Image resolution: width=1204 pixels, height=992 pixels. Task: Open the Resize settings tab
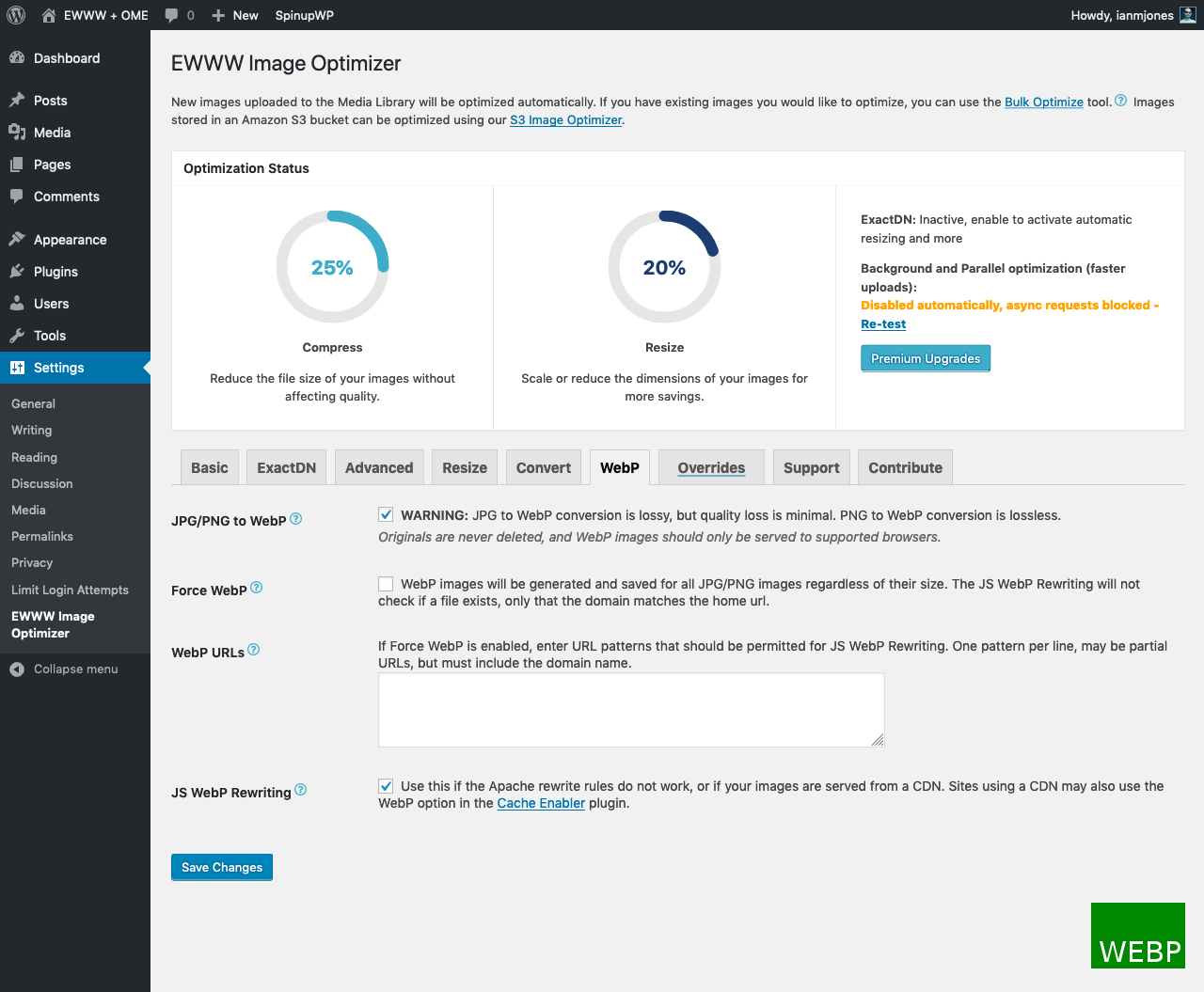465,467
